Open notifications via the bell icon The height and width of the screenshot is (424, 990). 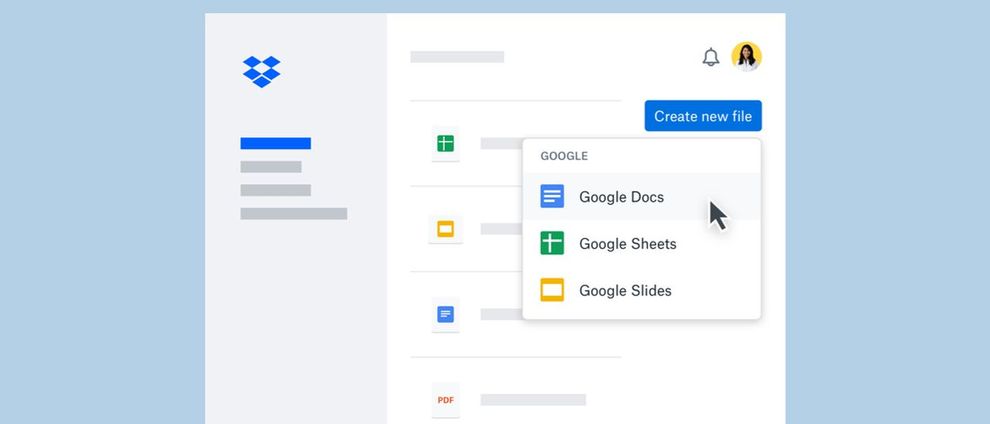tap(711, 57)
